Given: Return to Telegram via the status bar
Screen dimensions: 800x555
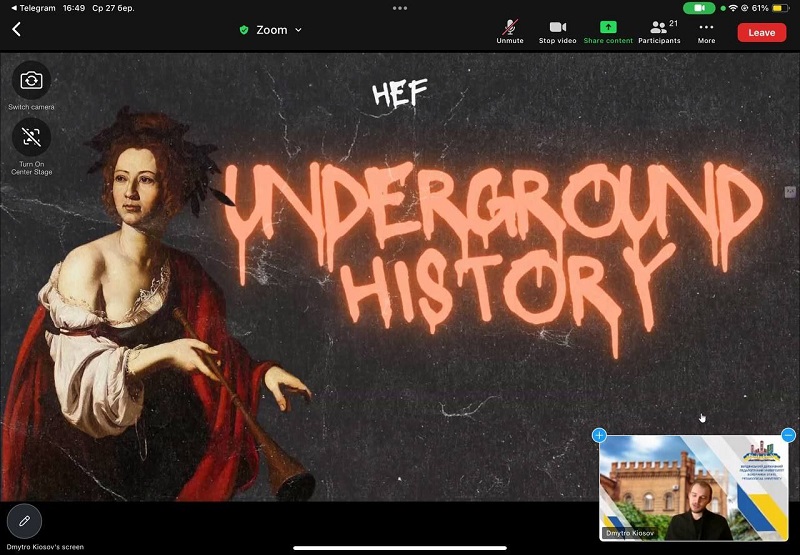Looking at the screenshot, I should point(33,8).
